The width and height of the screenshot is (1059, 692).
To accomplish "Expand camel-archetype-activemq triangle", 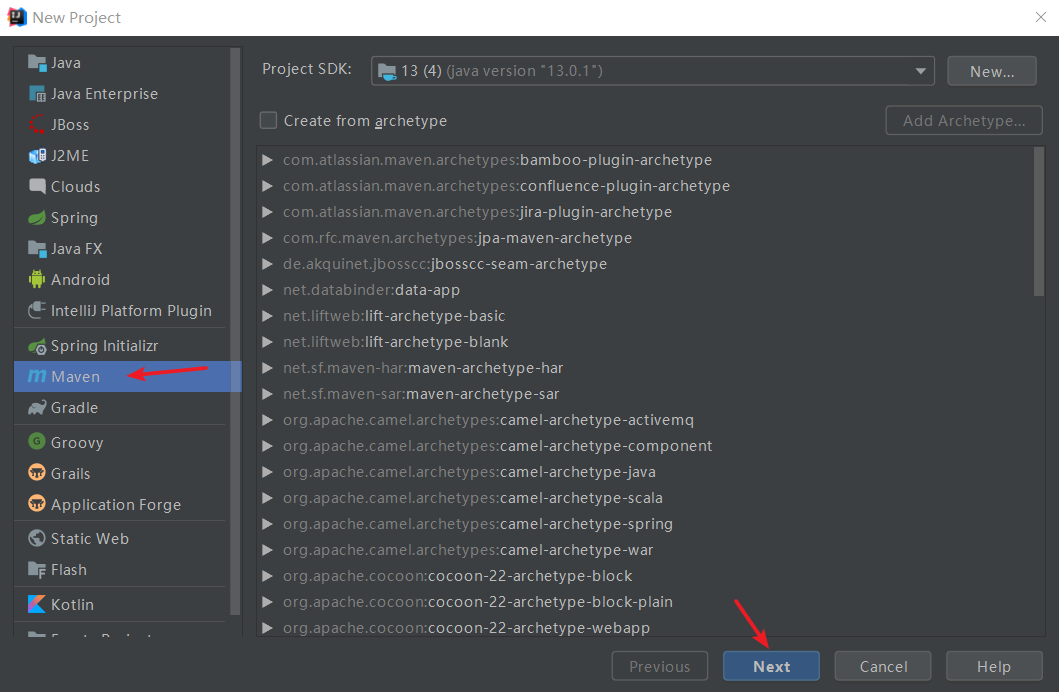I will pyautogui.click(x=267, y=420).
